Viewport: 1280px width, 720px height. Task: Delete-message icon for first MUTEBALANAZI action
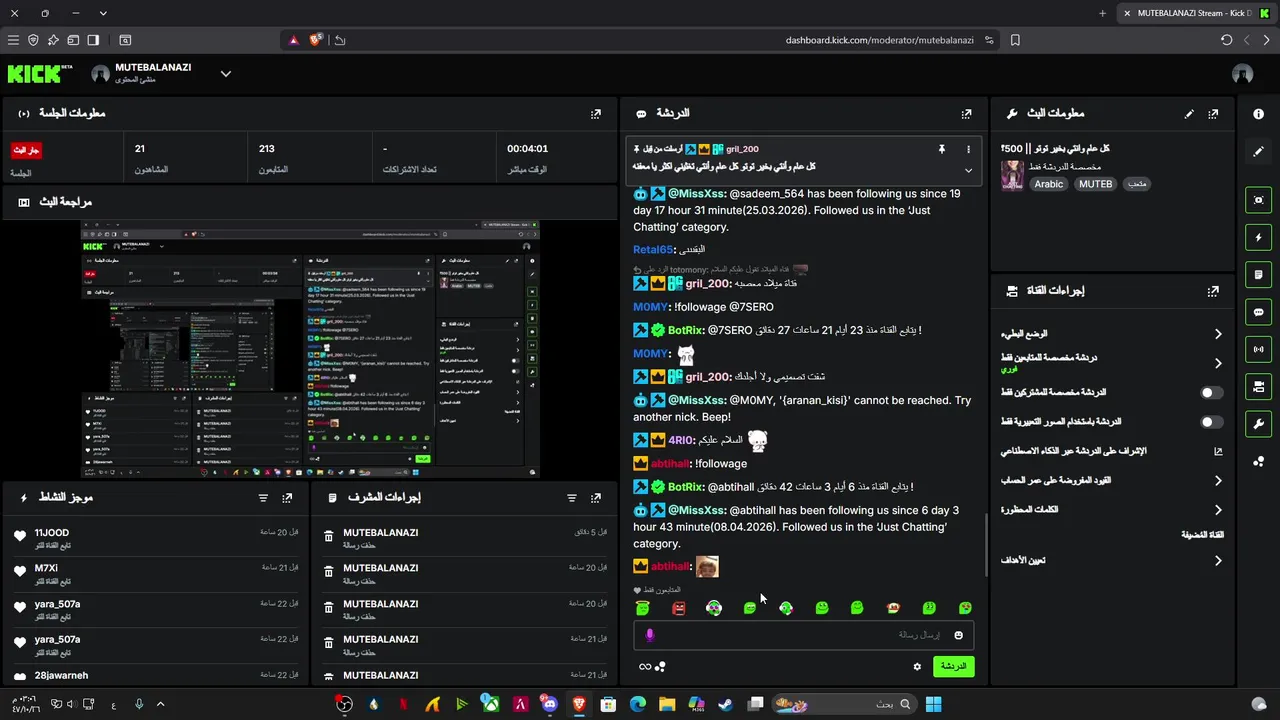[x=328, y=537]
